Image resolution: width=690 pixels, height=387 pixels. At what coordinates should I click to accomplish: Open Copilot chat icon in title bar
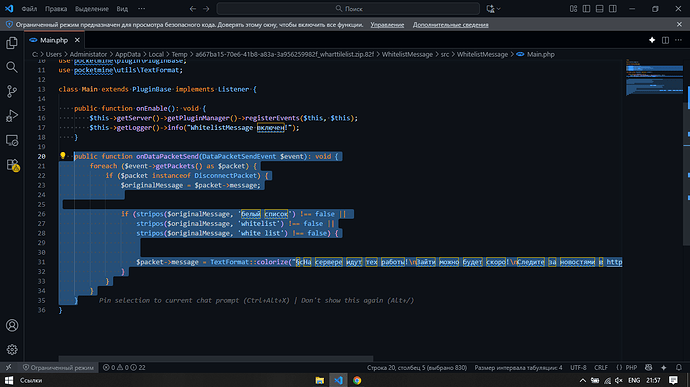490,9
